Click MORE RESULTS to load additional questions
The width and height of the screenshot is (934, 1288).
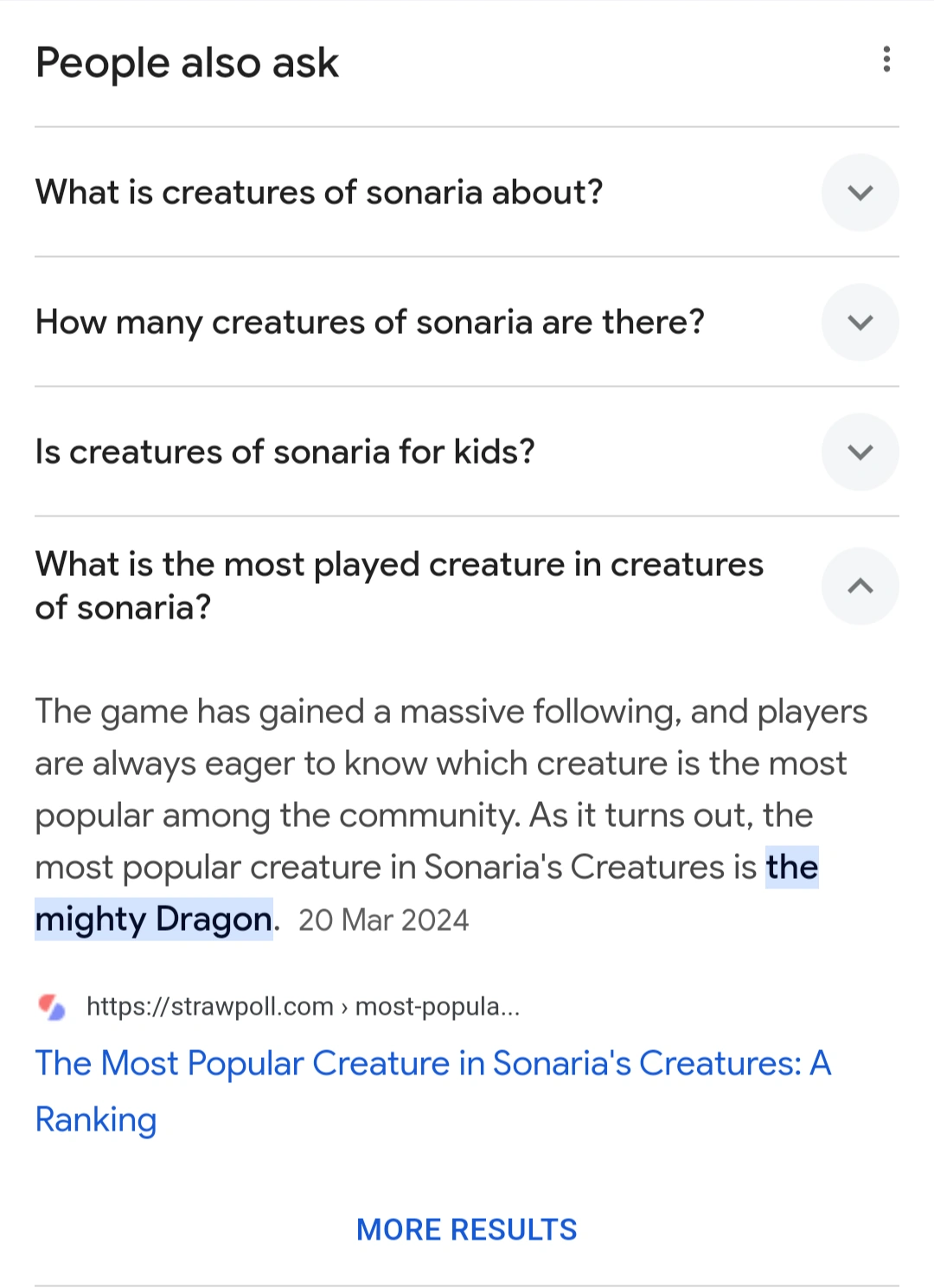466,1229
